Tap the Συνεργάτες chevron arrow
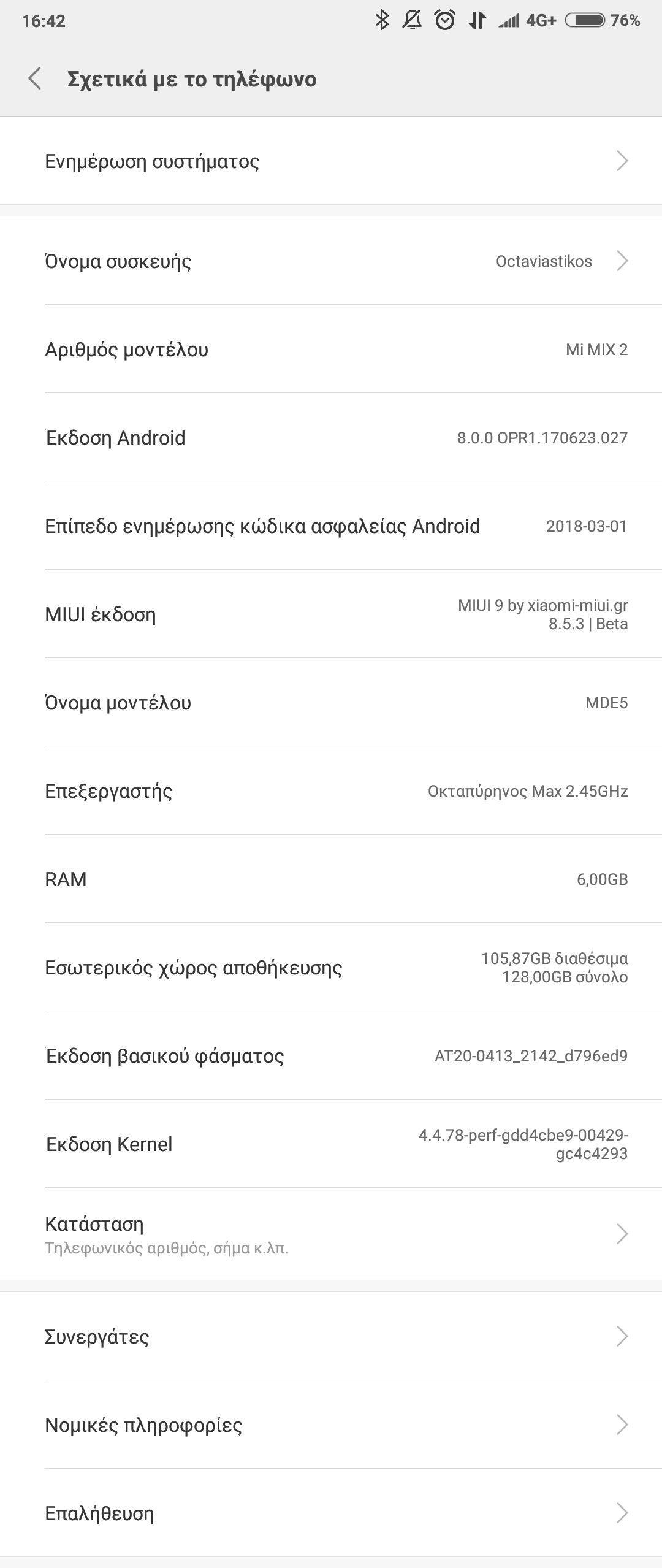This screenshot has height=1568, width=662. [x=622, y=1336]
